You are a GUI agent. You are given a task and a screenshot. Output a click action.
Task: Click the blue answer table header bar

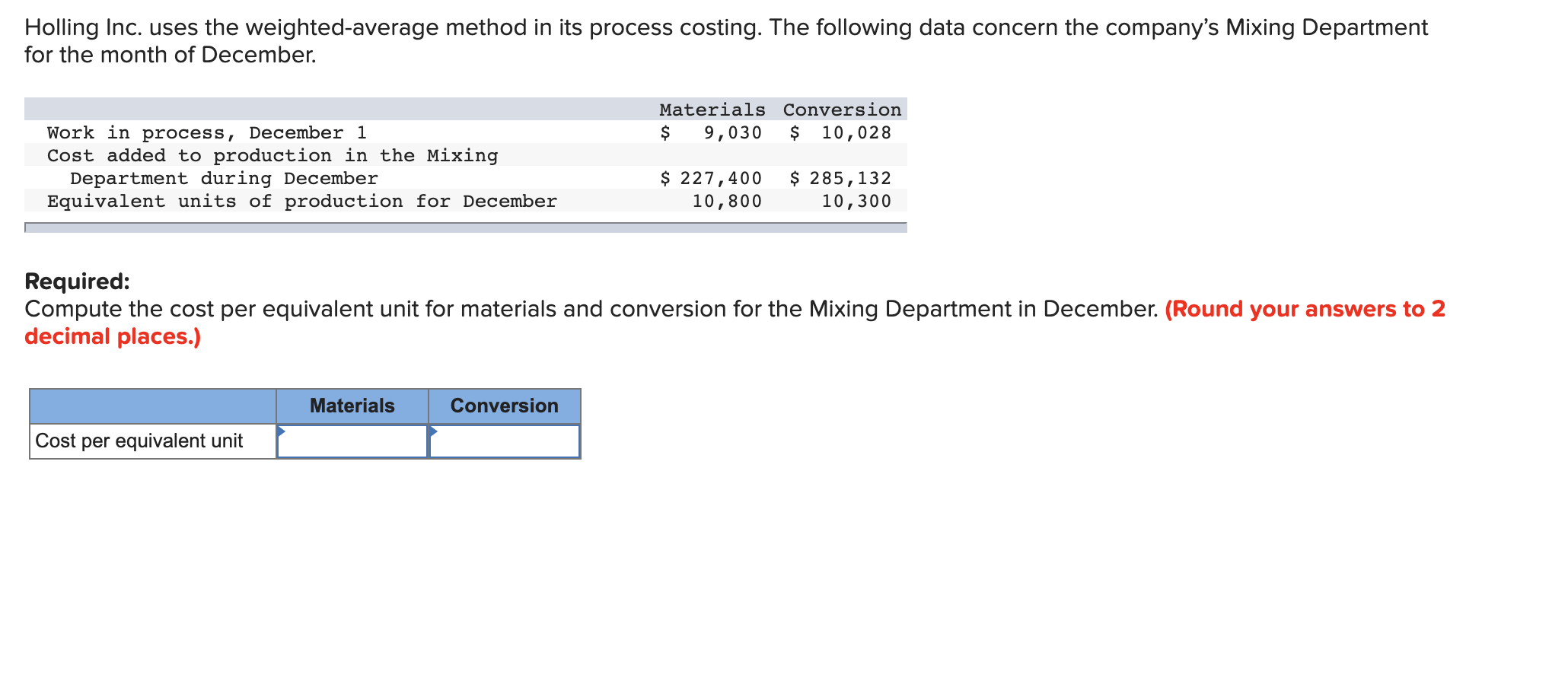(152, 406)
